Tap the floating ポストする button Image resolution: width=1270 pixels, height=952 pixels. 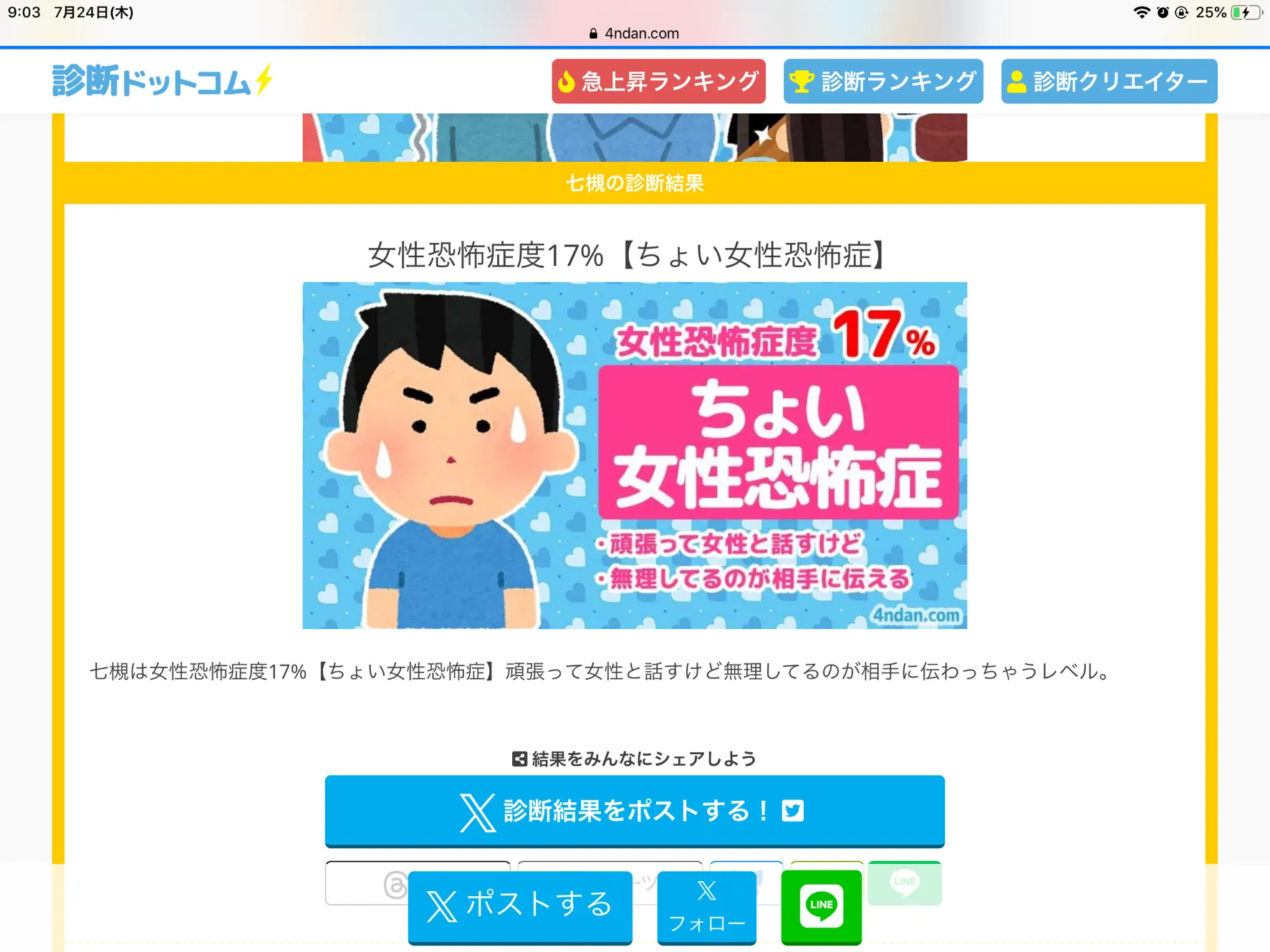(x=520, y=906)
